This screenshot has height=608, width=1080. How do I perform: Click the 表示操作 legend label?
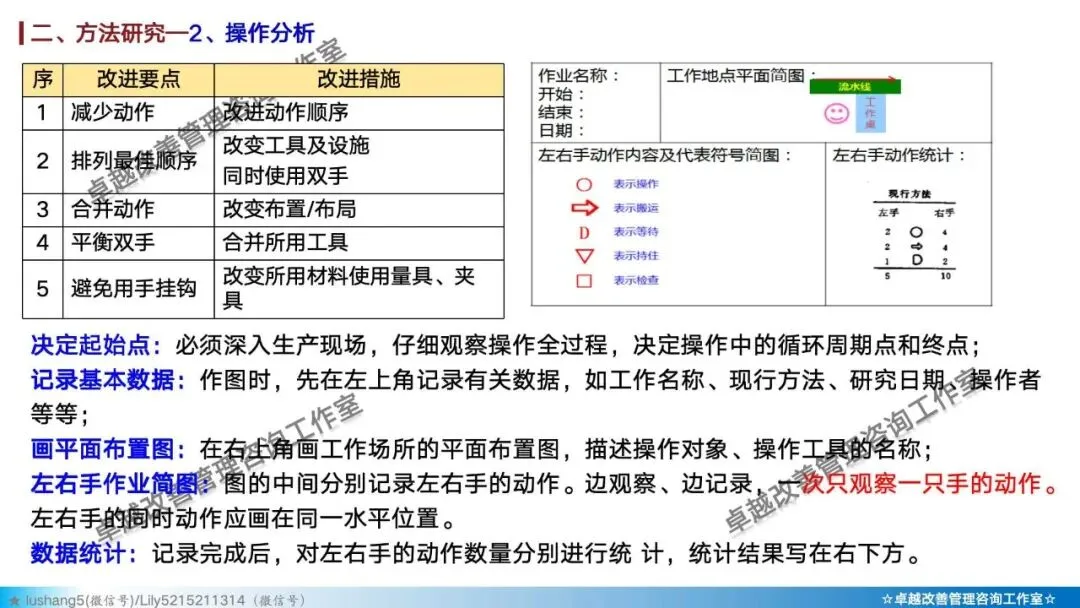636,184
